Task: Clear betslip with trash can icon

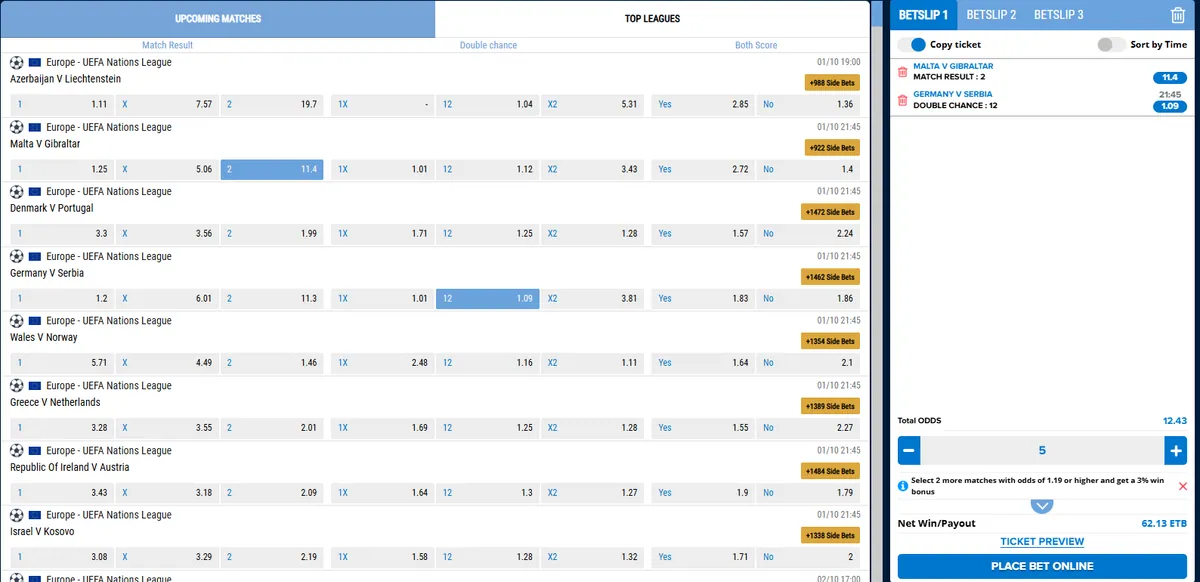Action: tap(1177, 15)
